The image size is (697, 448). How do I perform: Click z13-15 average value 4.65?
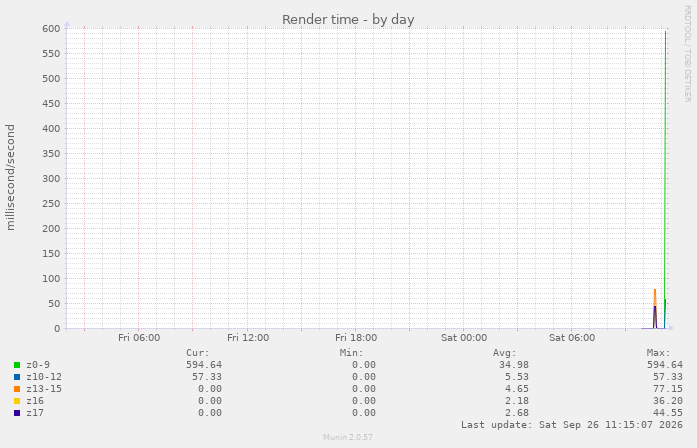517,389
